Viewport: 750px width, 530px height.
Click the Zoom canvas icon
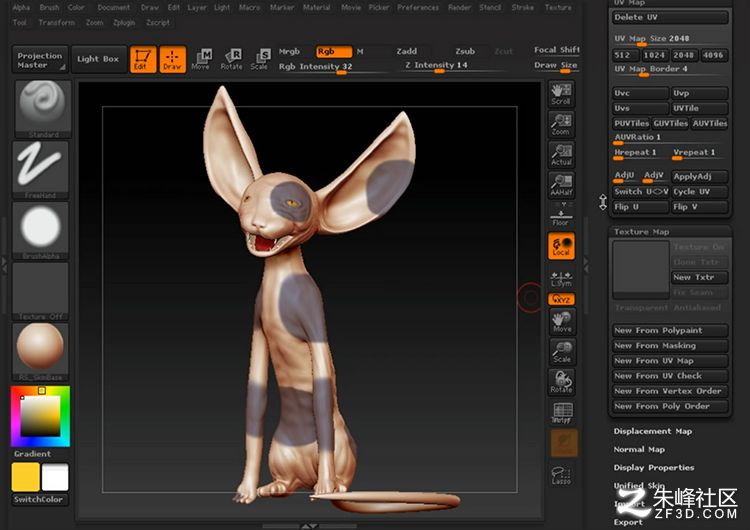(x=562, y=124)
